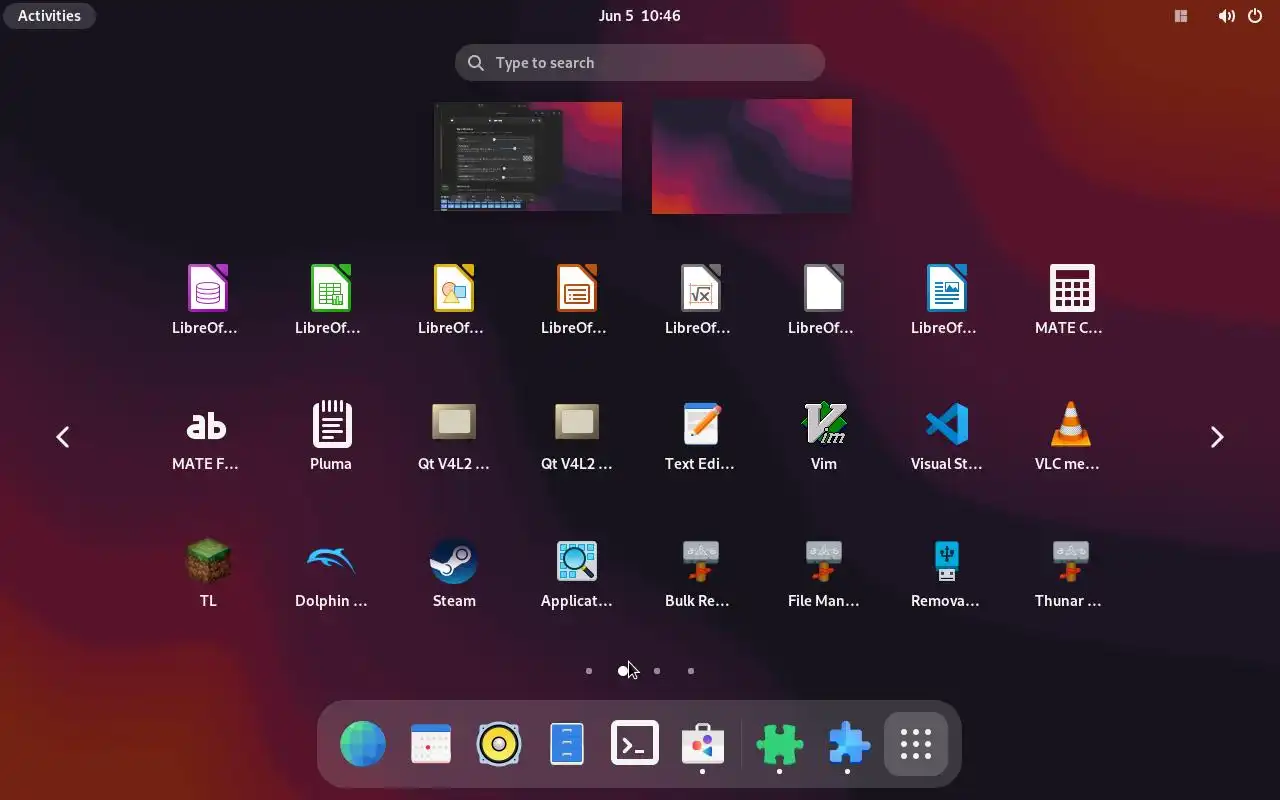Open Software store bag icon in dock
Viewport: 1280px width, 800px height.
(x=703, y=744)
